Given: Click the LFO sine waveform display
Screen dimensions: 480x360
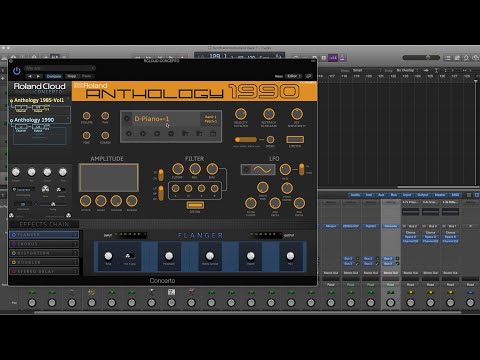Looking at the screenshot, I should coord(263,170).
